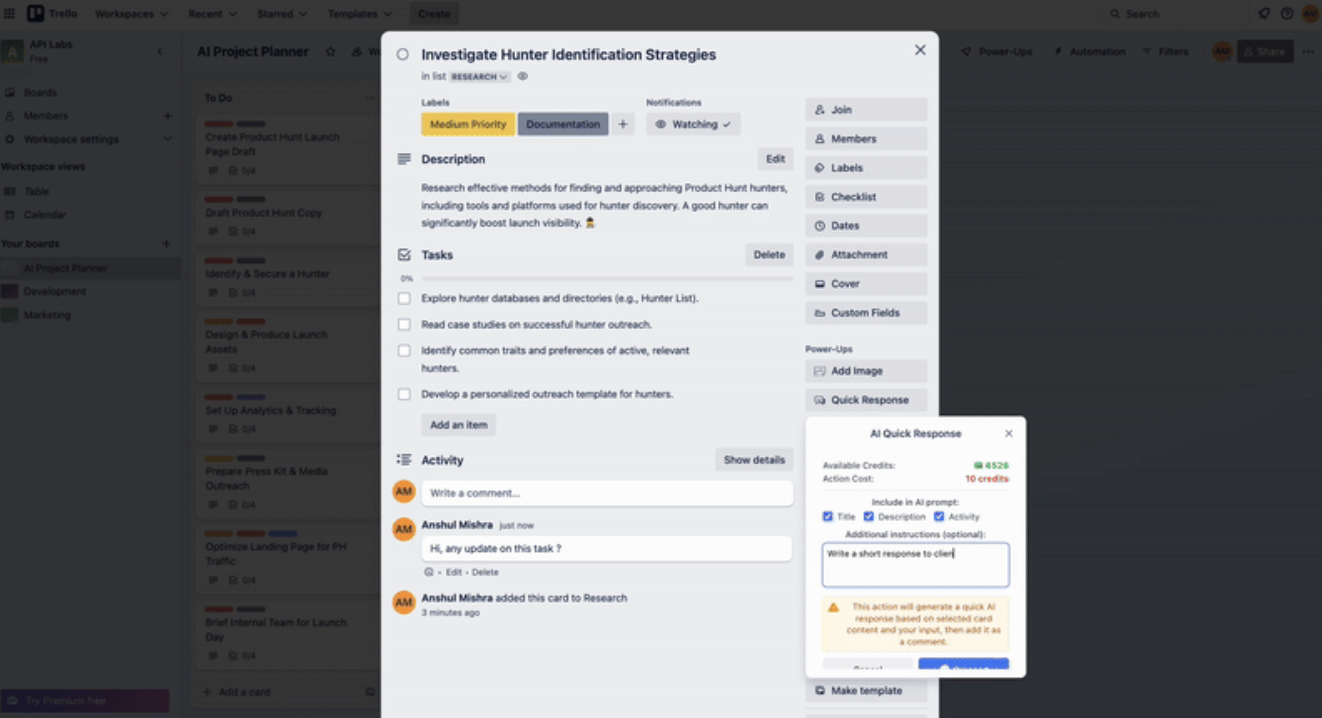This screenshot has height=718, width=1322.
Task: Click the Medium Priority yellow label
Action: pyautogui.click(x=468, y=124)
